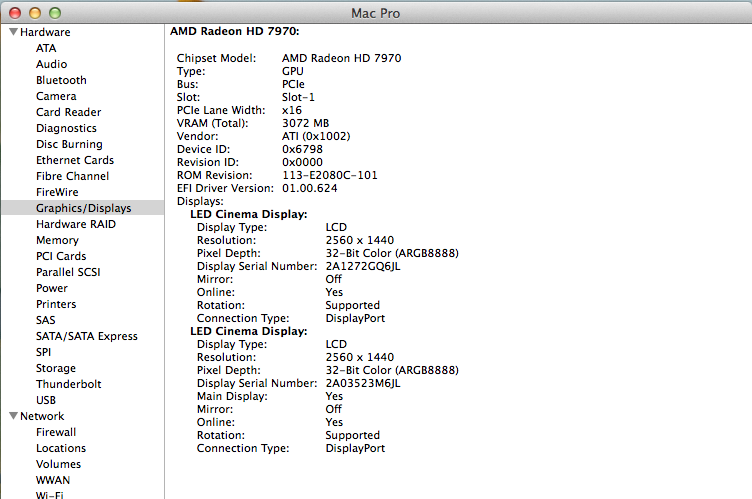Image resolution: width=752 pixels, height=499 pixels.
Task: Click Revision ID value 0x0000
Action: [302, 162]
